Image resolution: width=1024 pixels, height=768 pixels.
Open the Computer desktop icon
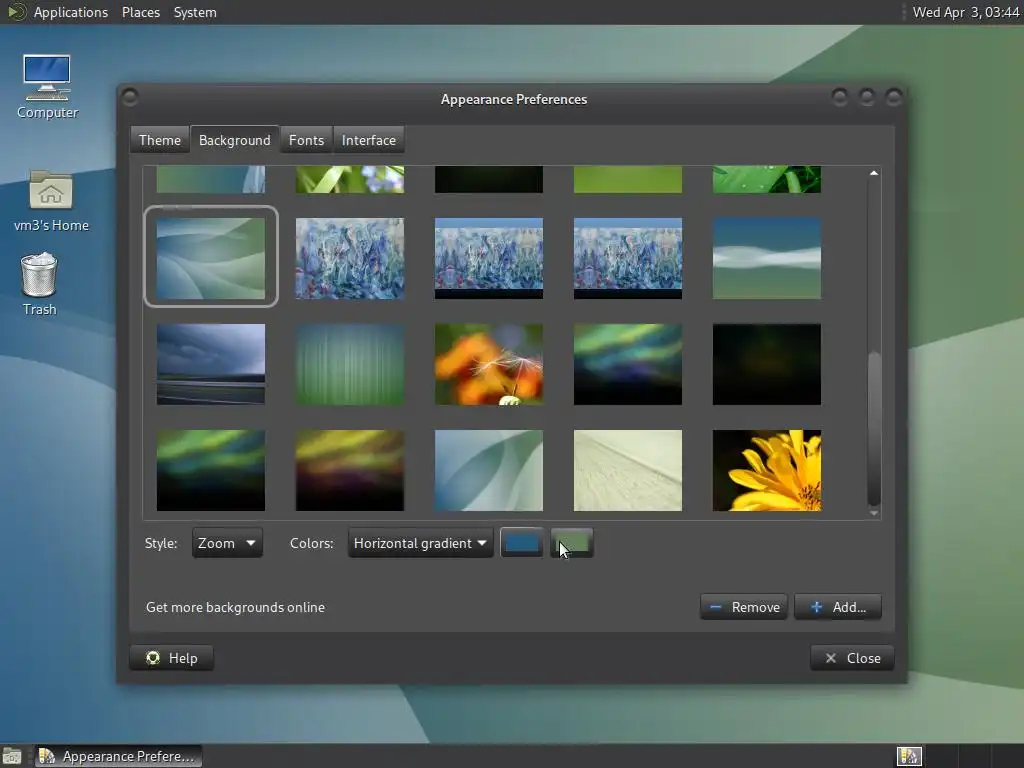pyautogui.click(x=47, y=86)
